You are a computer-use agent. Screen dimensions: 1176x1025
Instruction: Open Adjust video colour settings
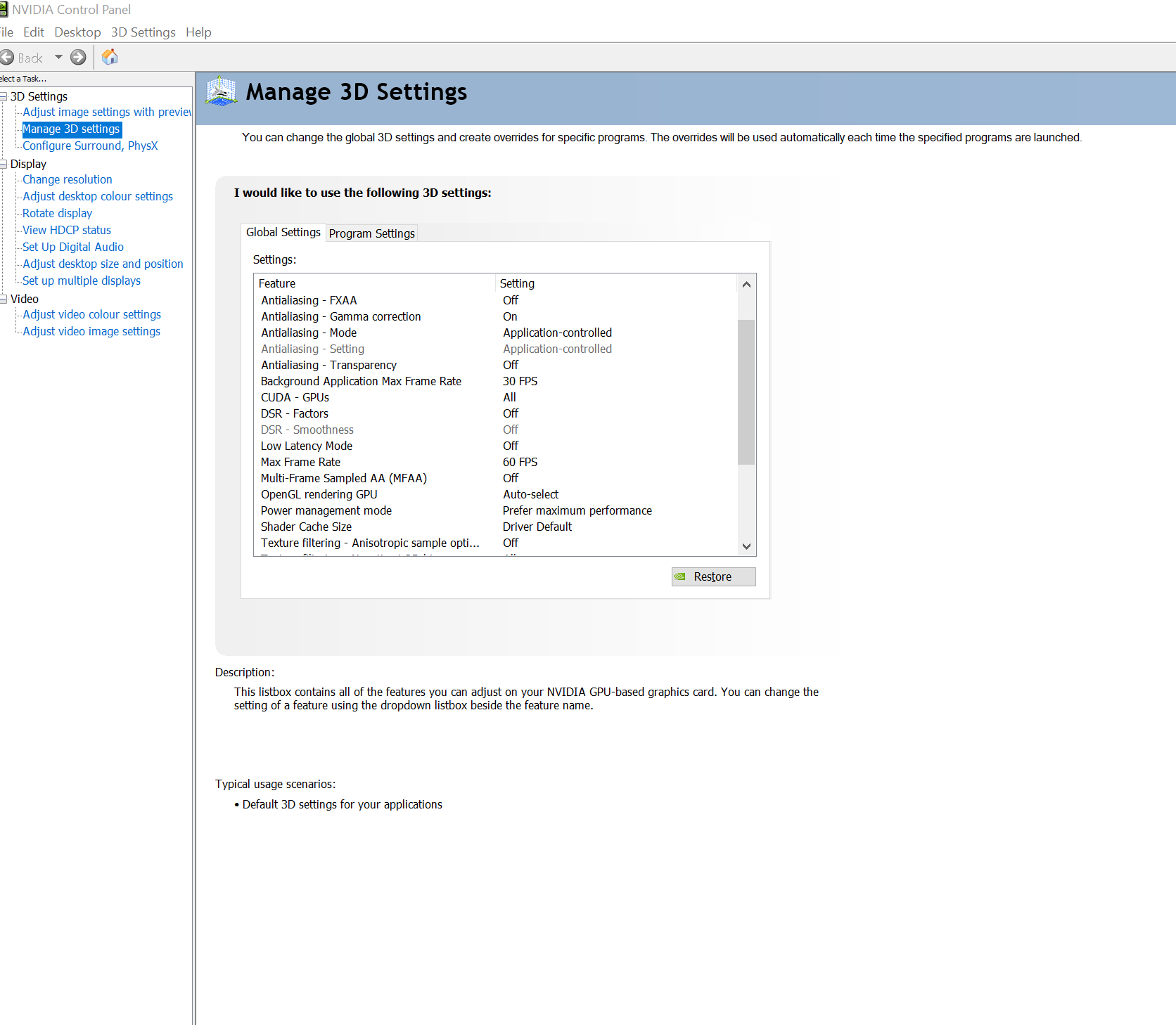point(92,314)
